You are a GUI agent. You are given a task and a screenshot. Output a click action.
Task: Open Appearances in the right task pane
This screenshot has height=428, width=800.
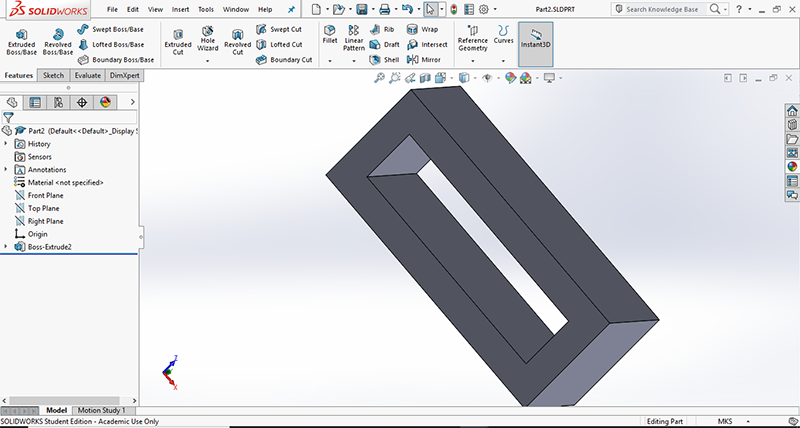tap(792, 166)
